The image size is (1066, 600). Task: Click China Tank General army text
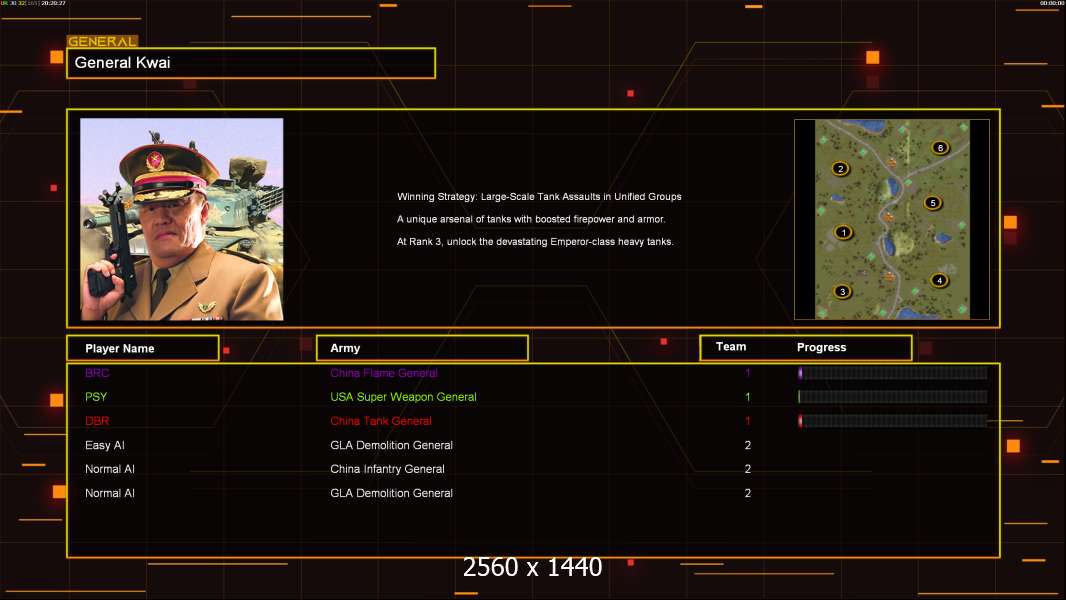(x=381, y=421)
